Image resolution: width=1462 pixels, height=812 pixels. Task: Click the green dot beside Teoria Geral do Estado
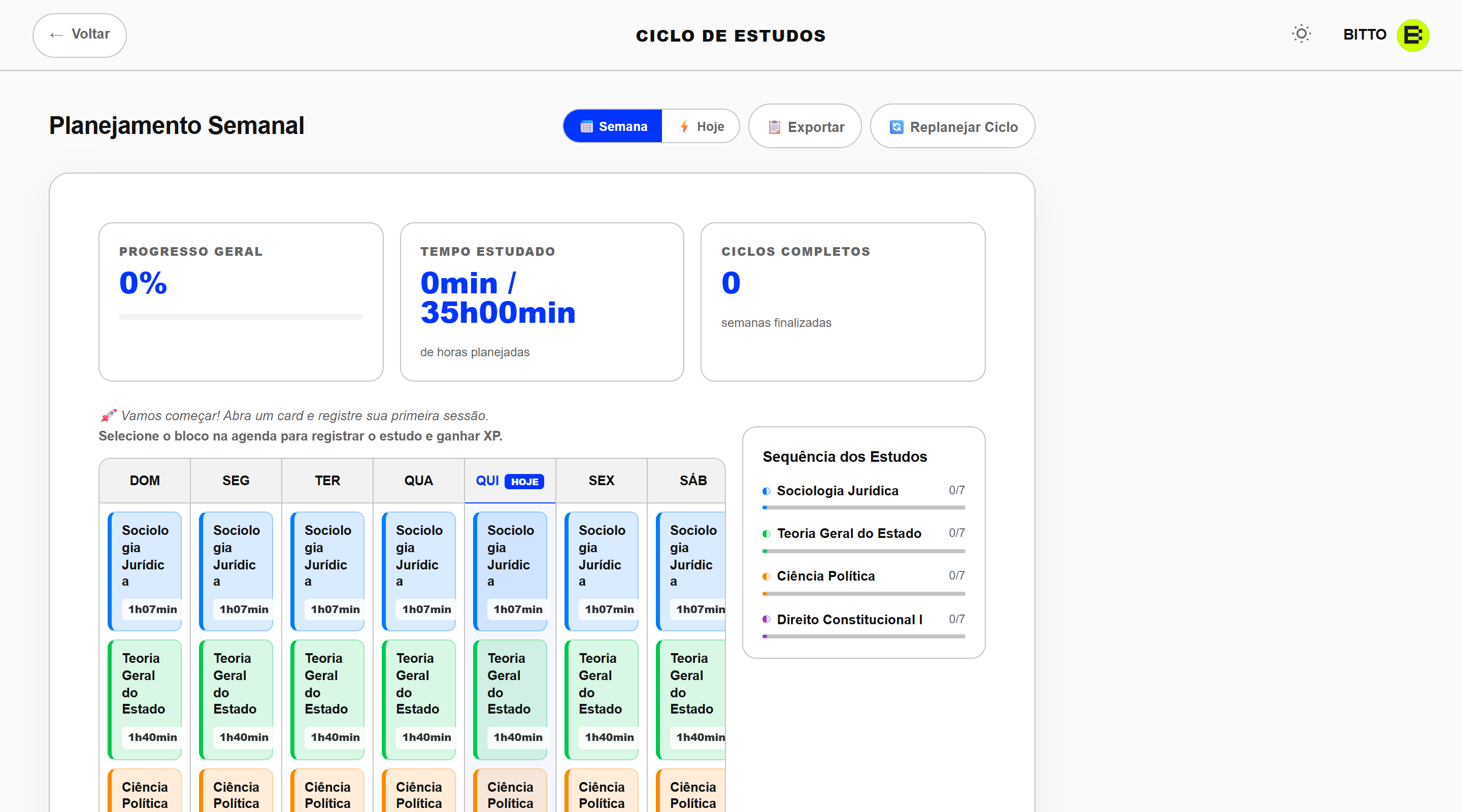coord(766,534)
